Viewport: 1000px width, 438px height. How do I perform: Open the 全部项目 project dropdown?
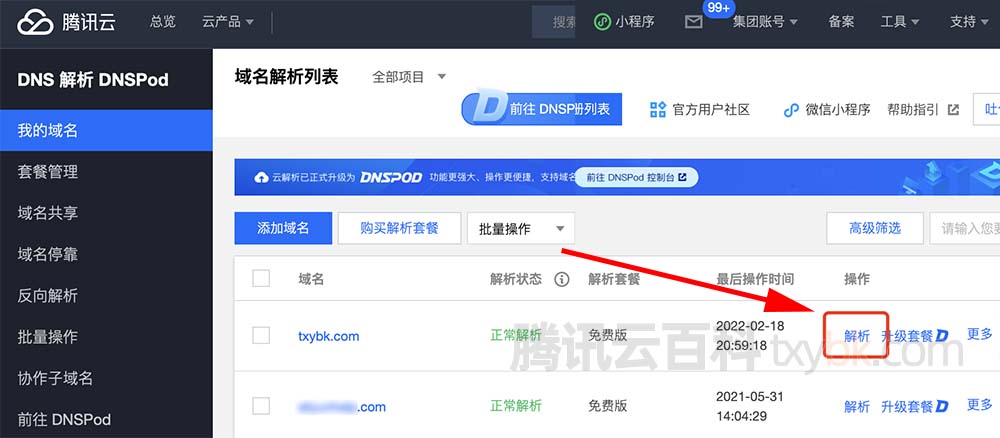click(409, 77)
